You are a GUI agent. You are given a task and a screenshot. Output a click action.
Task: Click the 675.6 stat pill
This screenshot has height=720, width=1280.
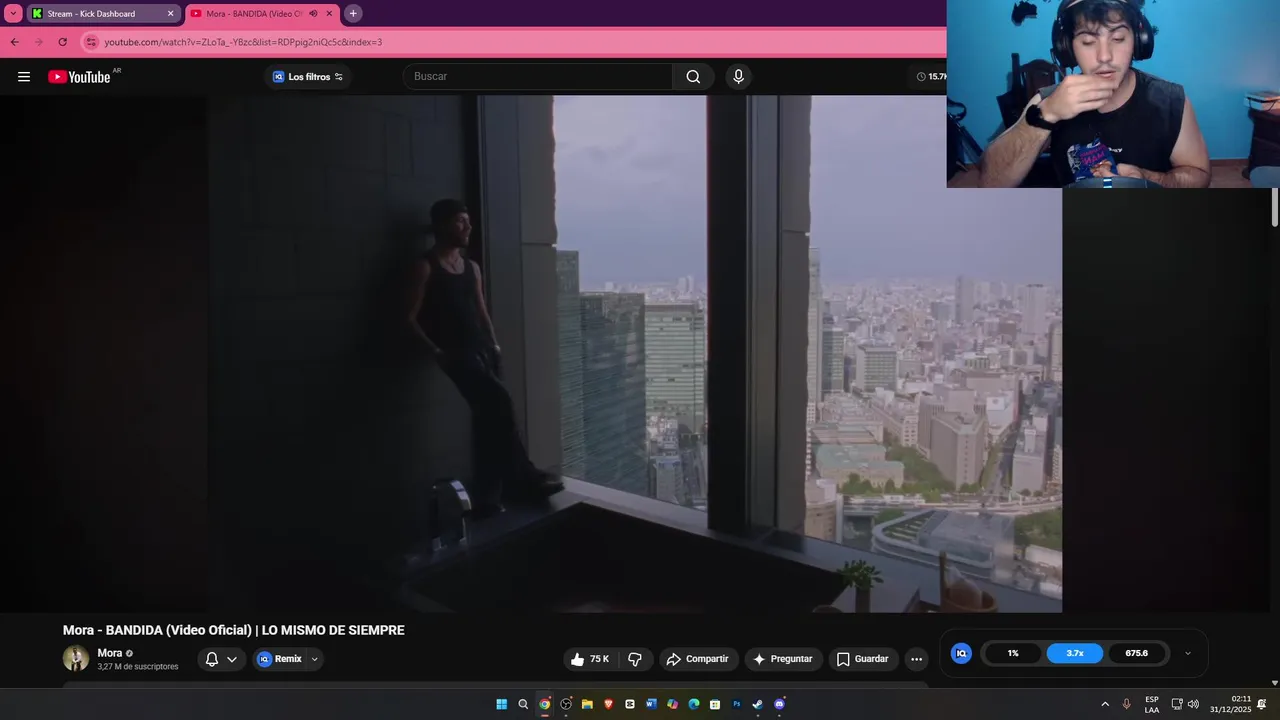click(1137, 653)
